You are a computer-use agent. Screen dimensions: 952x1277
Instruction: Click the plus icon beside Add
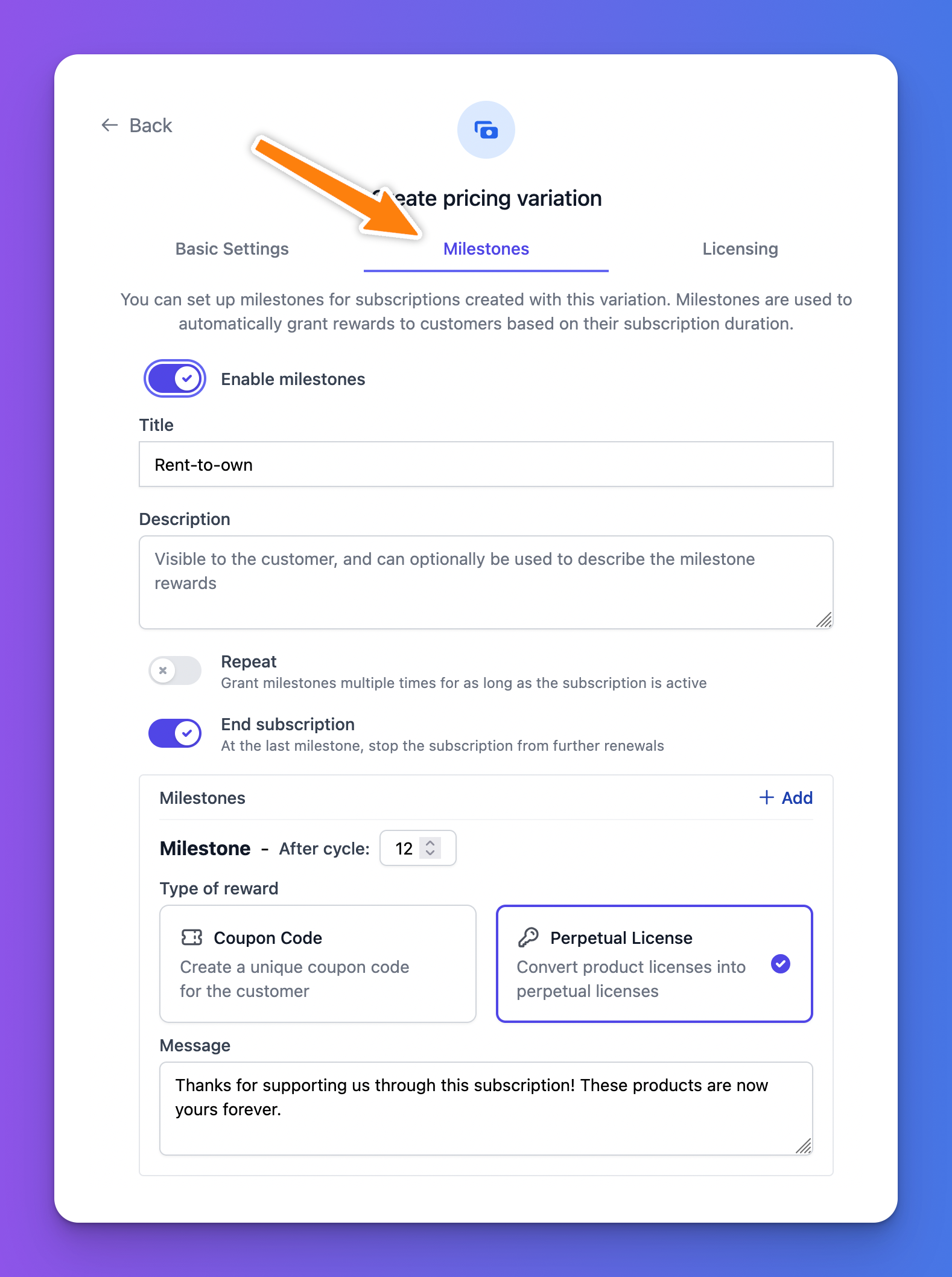[766, 797]
